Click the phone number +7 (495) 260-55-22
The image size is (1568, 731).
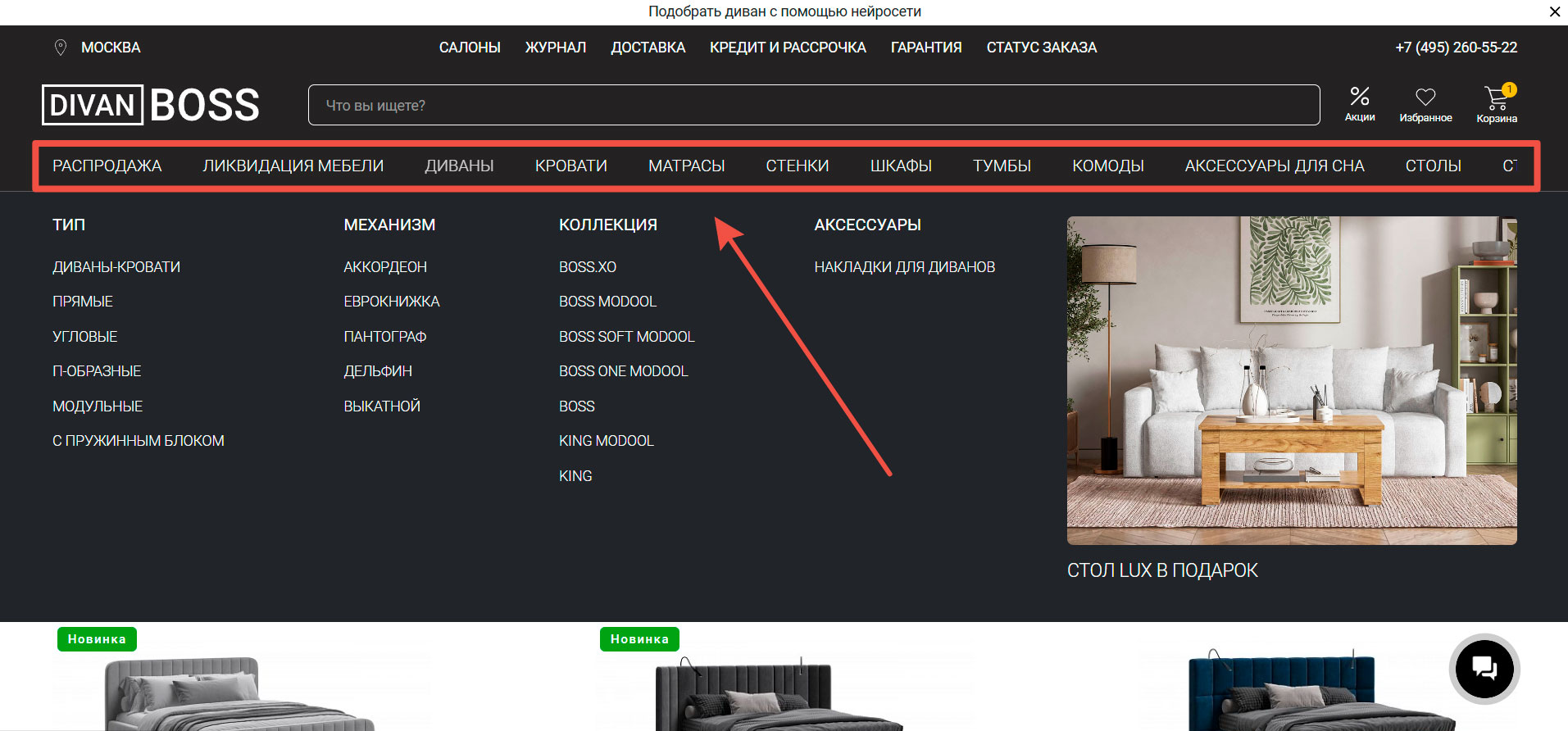1457,48
